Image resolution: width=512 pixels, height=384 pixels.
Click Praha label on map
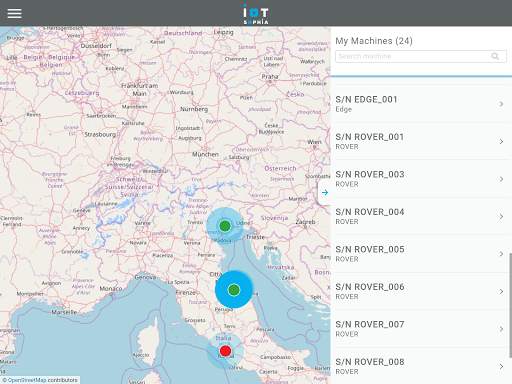click(270, 76)
